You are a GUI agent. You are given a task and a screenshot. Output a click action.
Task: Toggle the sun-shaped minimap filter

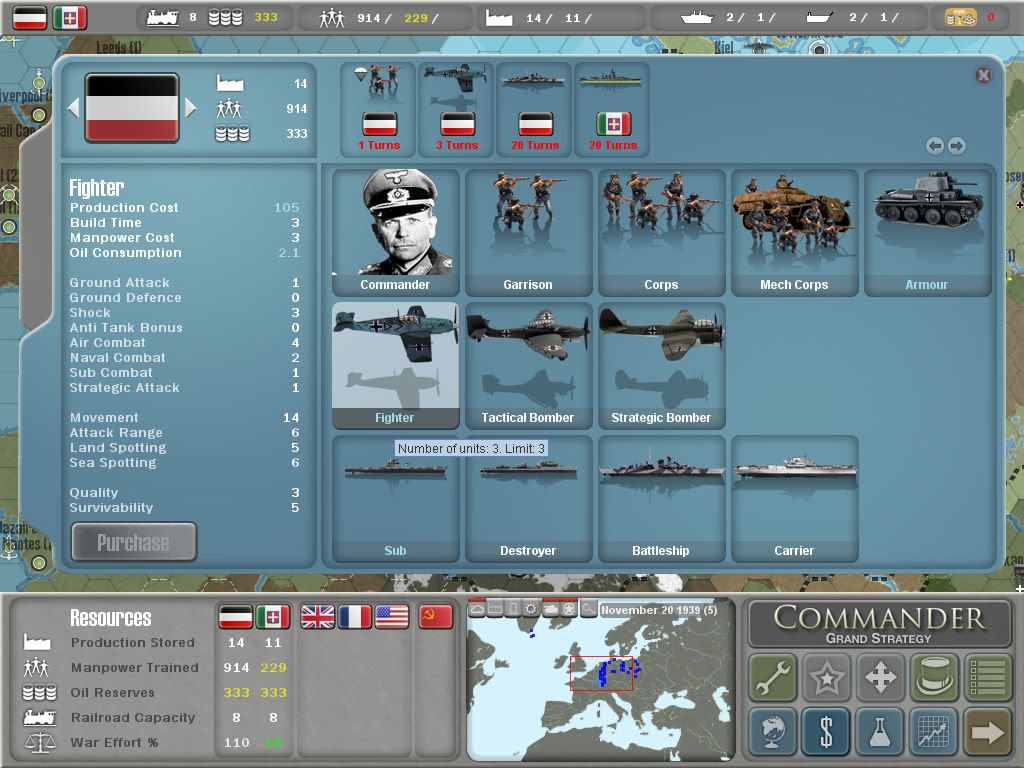click(532, 609)
